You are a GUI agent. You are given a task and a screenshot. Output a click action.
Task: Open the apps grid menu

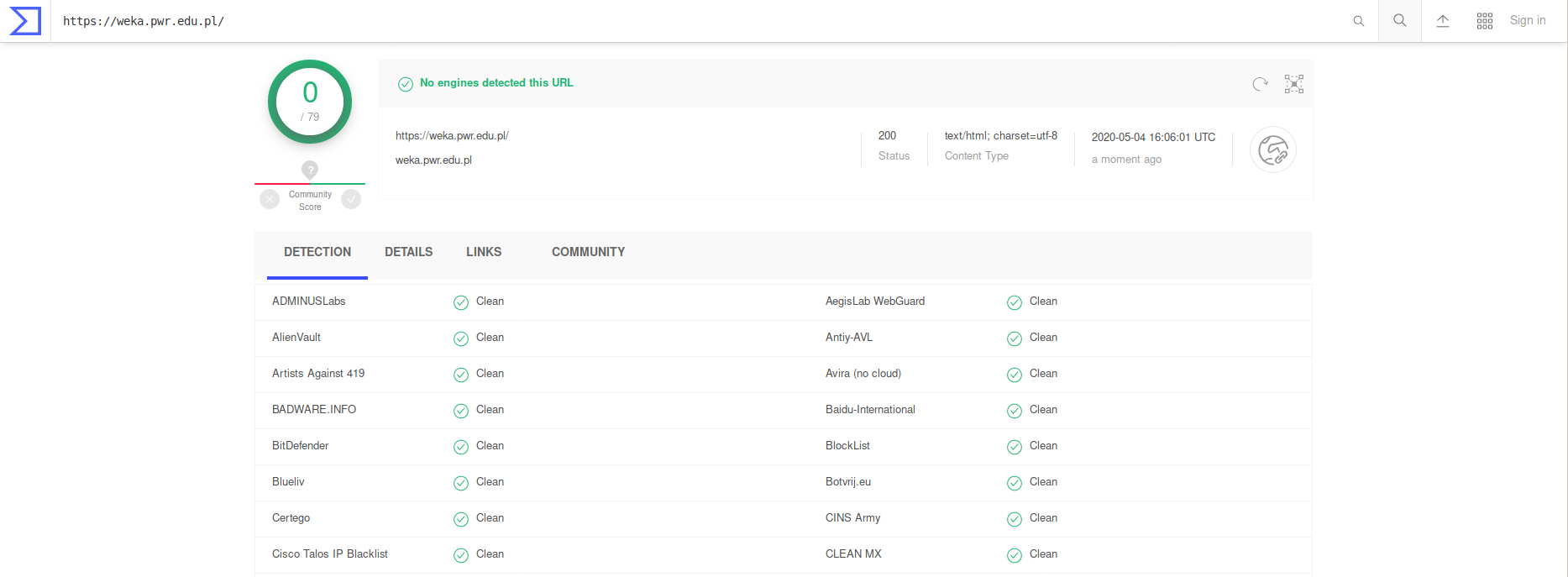tap(1484, 21)
